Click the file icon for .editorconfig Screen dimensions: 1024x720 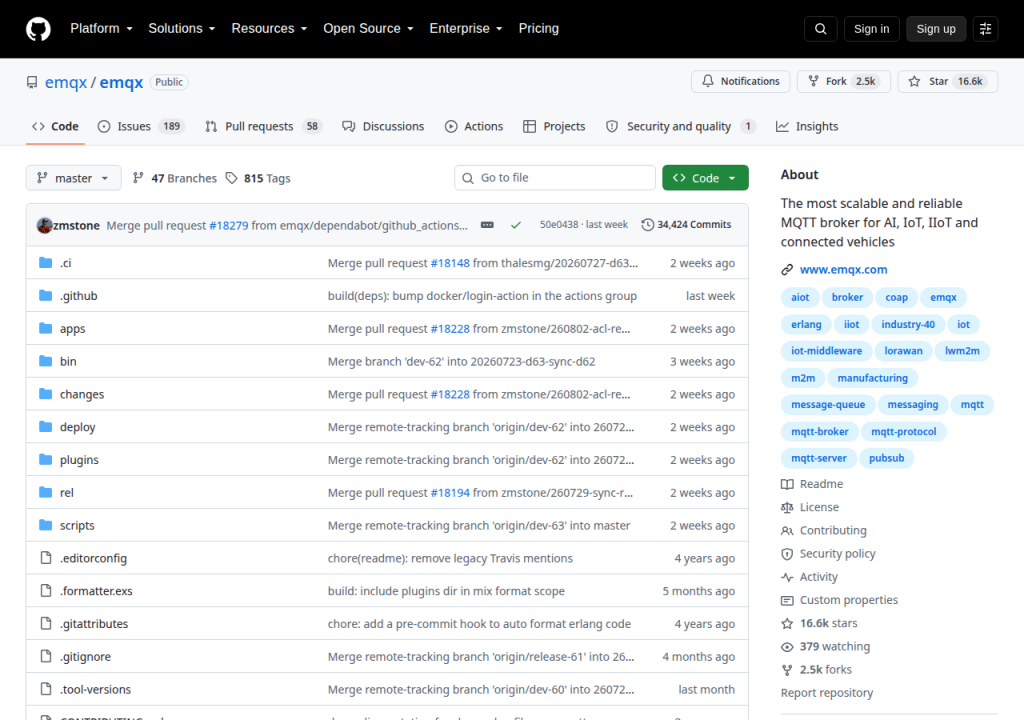coord(46,557)
